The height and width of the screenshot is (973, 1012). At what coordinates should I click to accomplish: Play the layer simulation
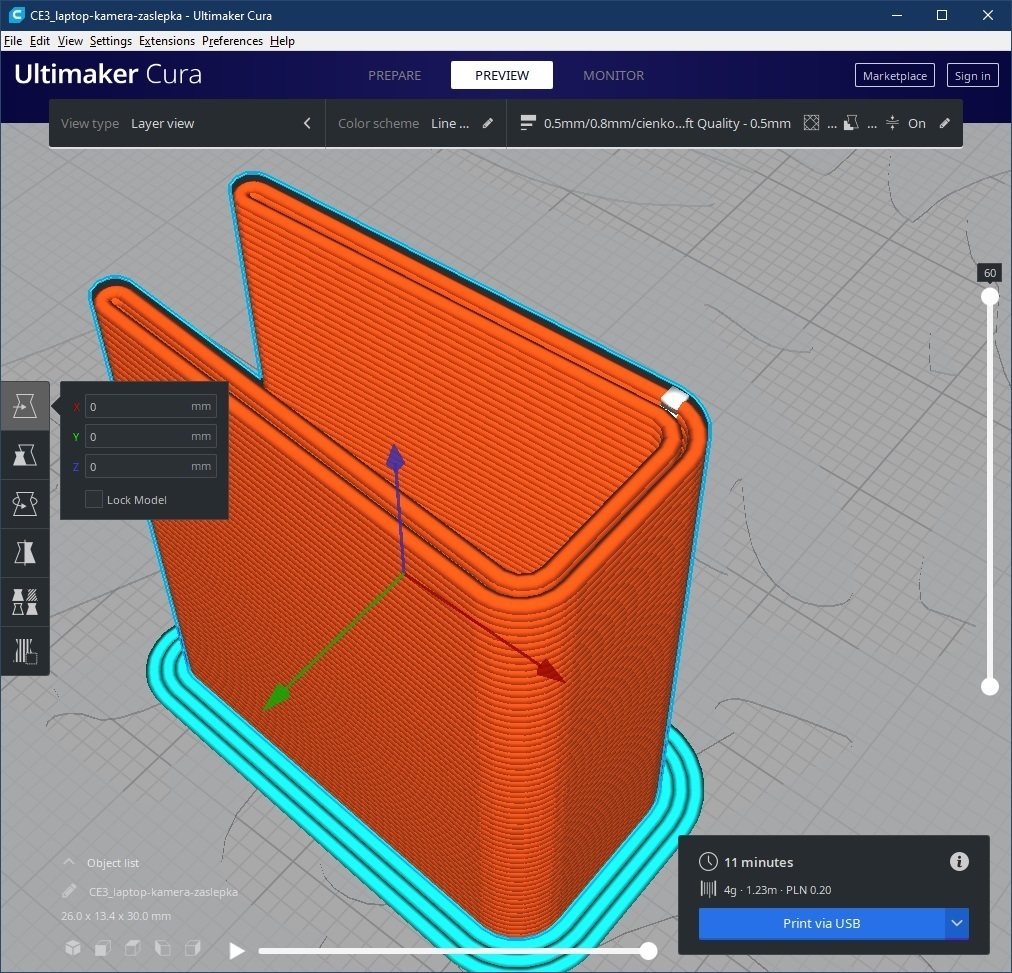[237, 951]
